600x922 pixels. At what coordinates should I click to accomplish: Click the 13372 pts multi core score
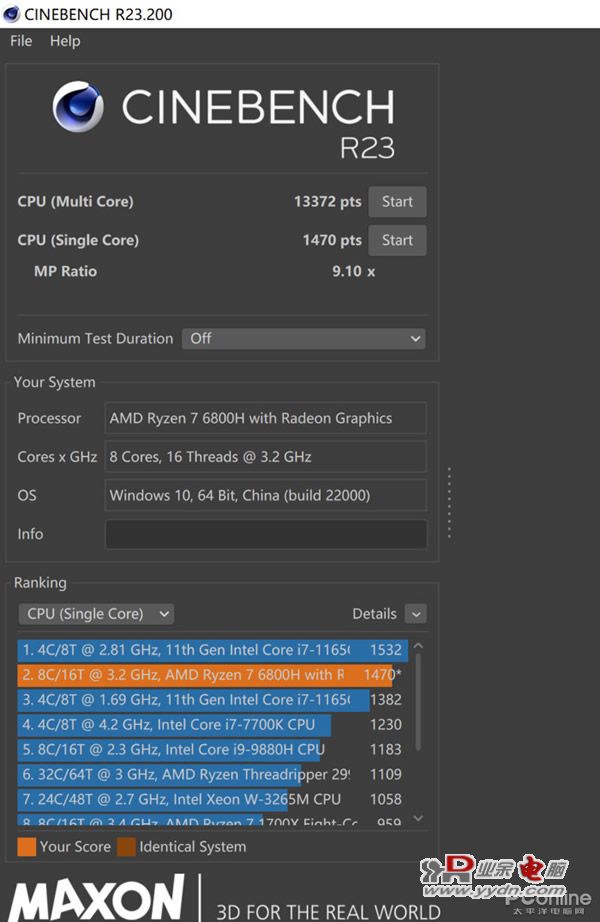[x=328, y=202]
